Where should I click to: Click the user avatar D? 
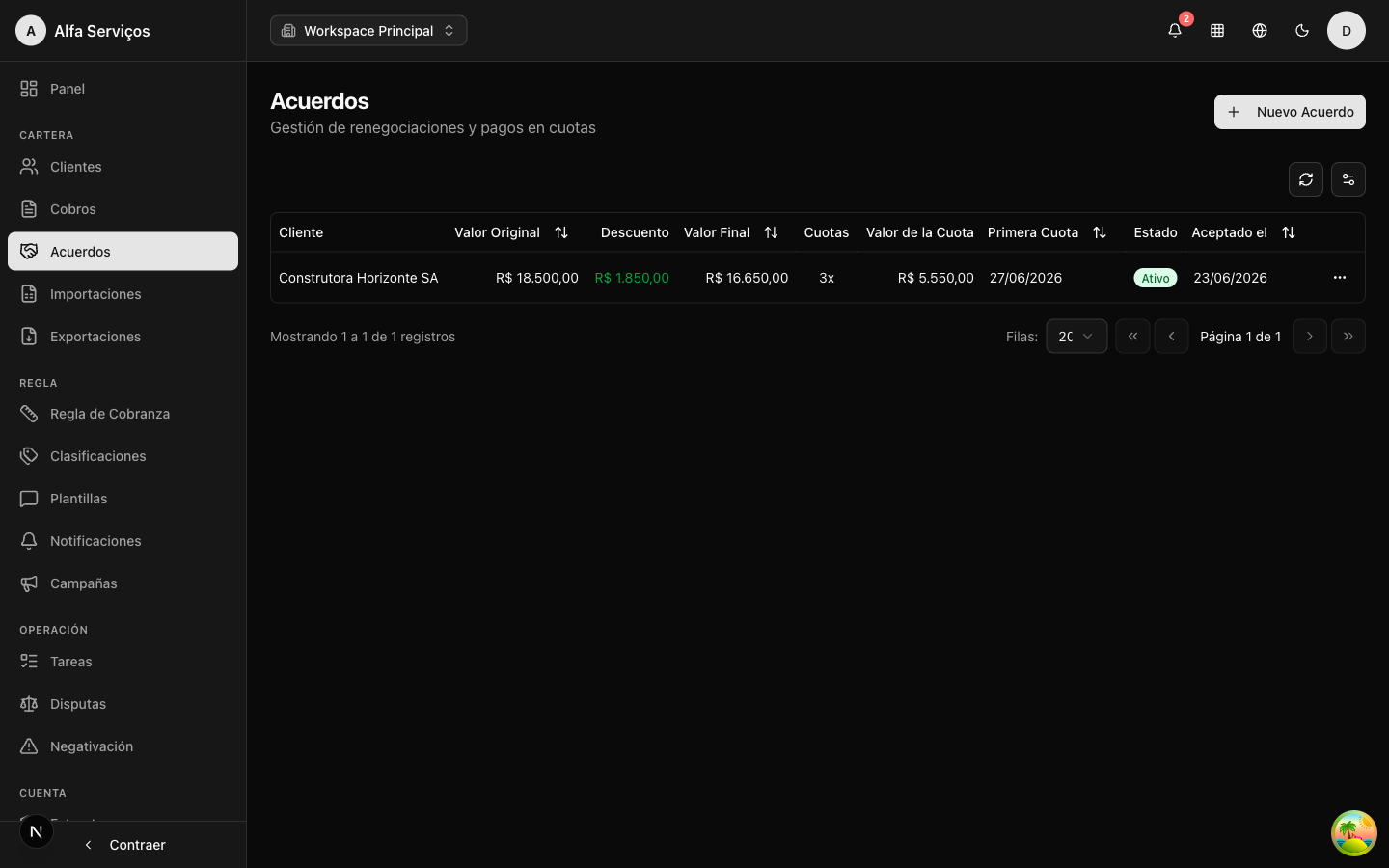click(x=1347, y=31)
